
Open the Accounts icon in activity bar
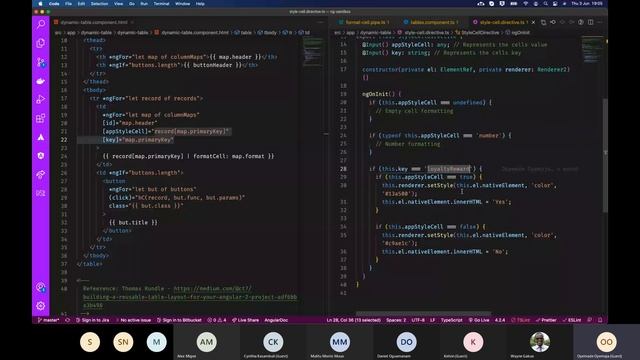point(41,287)
